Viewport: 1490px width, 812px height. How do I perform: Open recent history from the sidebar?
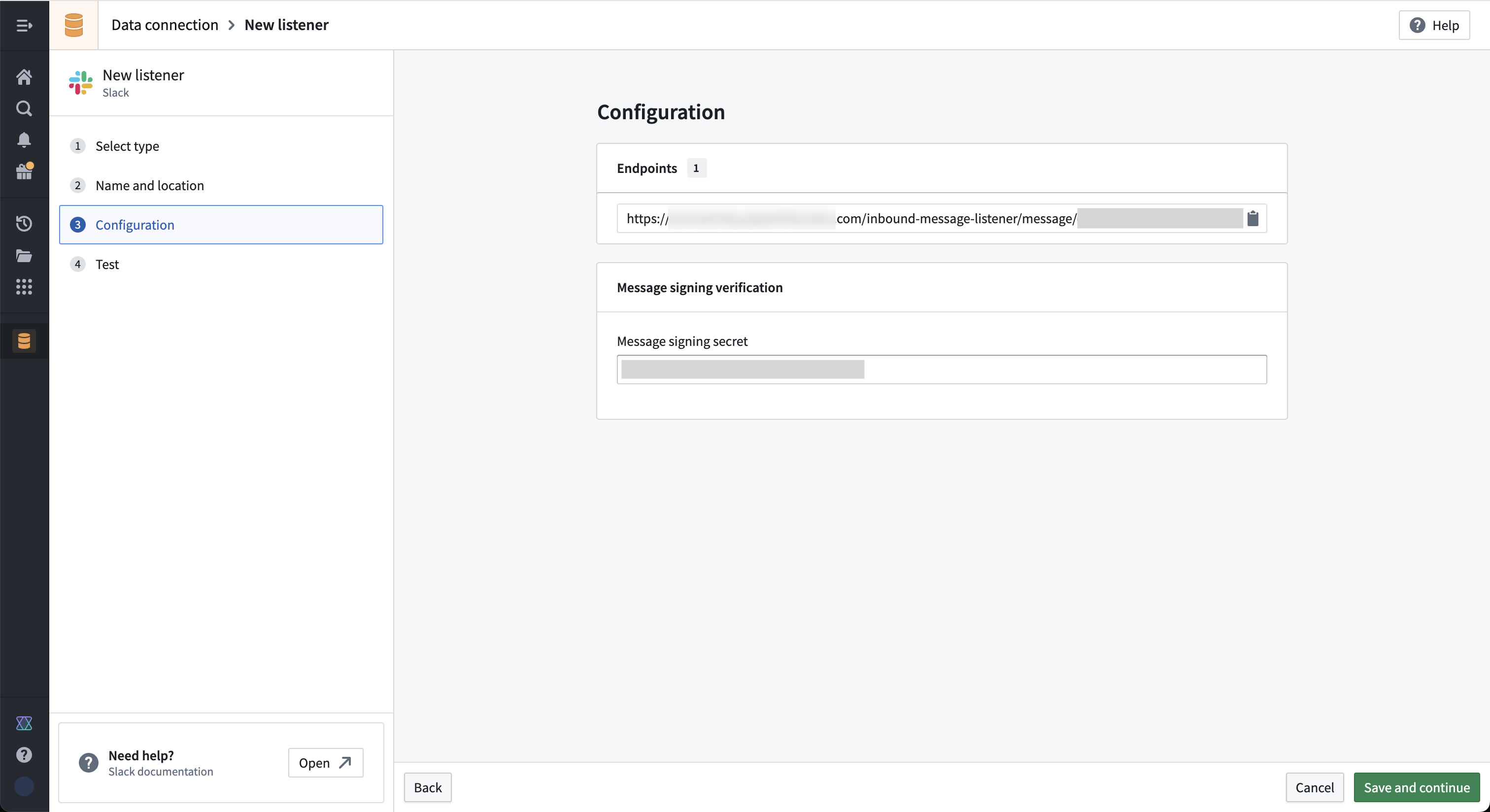coord(24,224)
